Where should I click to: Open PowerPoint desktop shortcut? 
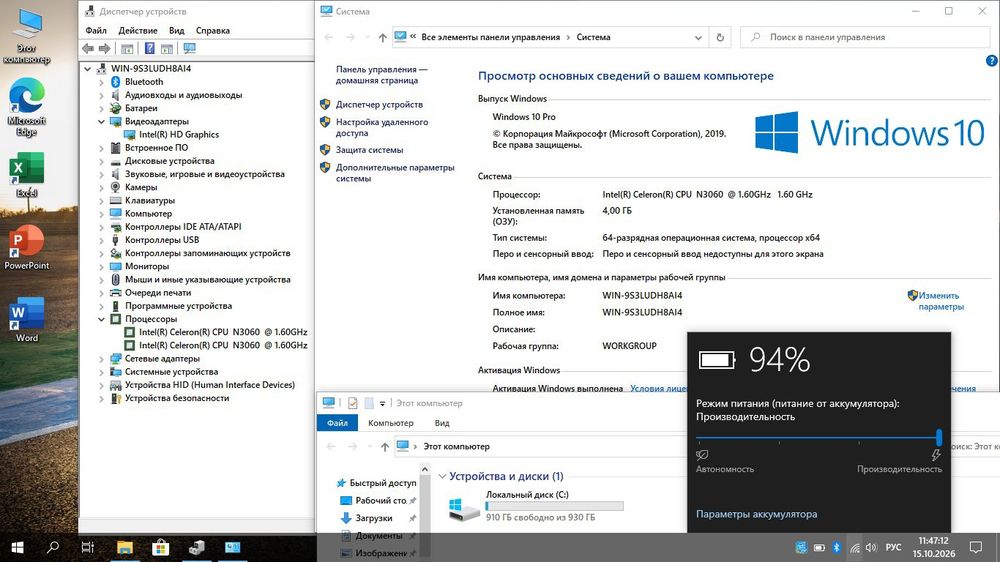click(x=26, y=248)
